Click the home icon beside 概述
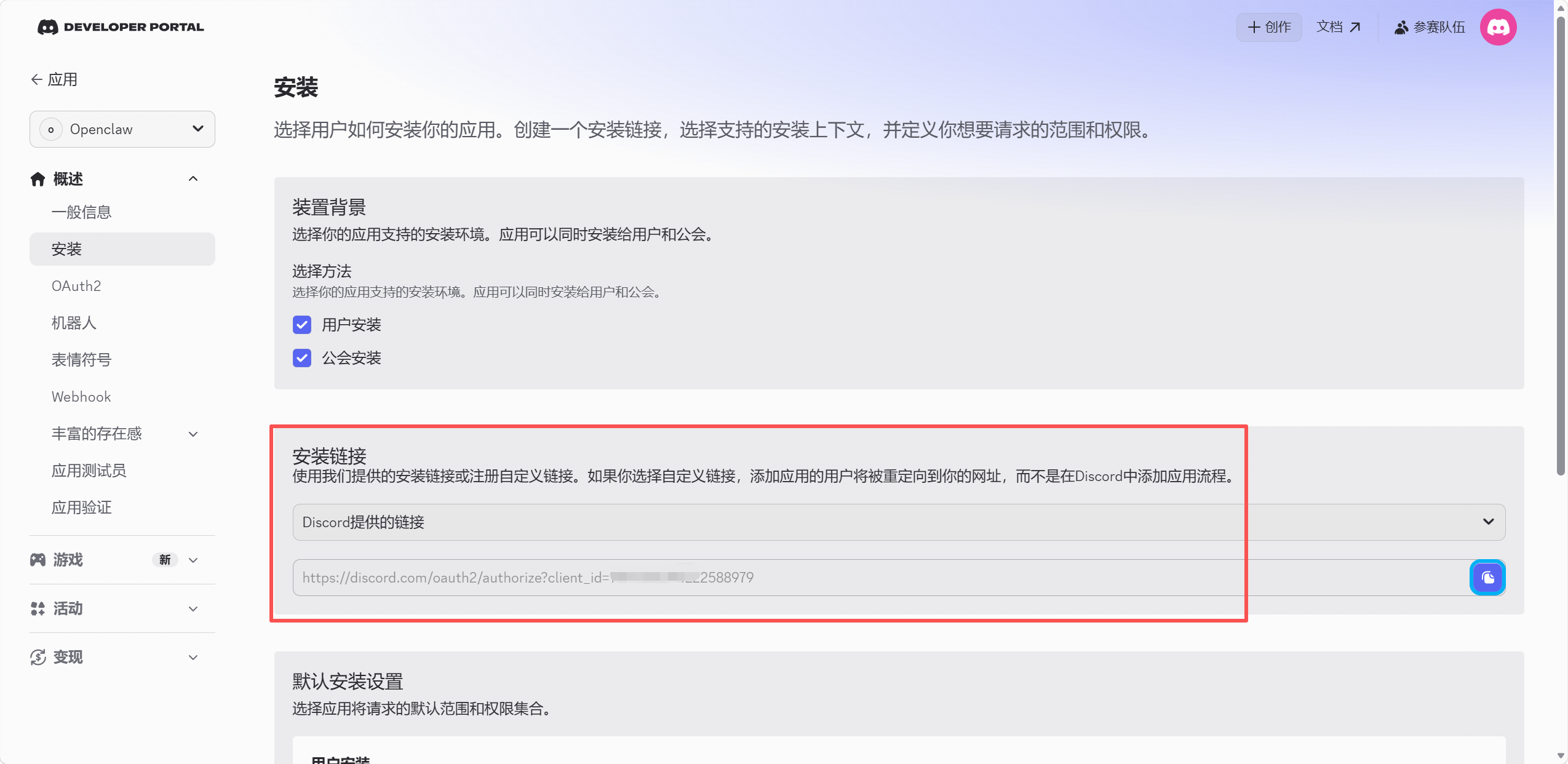 (38, 179)
